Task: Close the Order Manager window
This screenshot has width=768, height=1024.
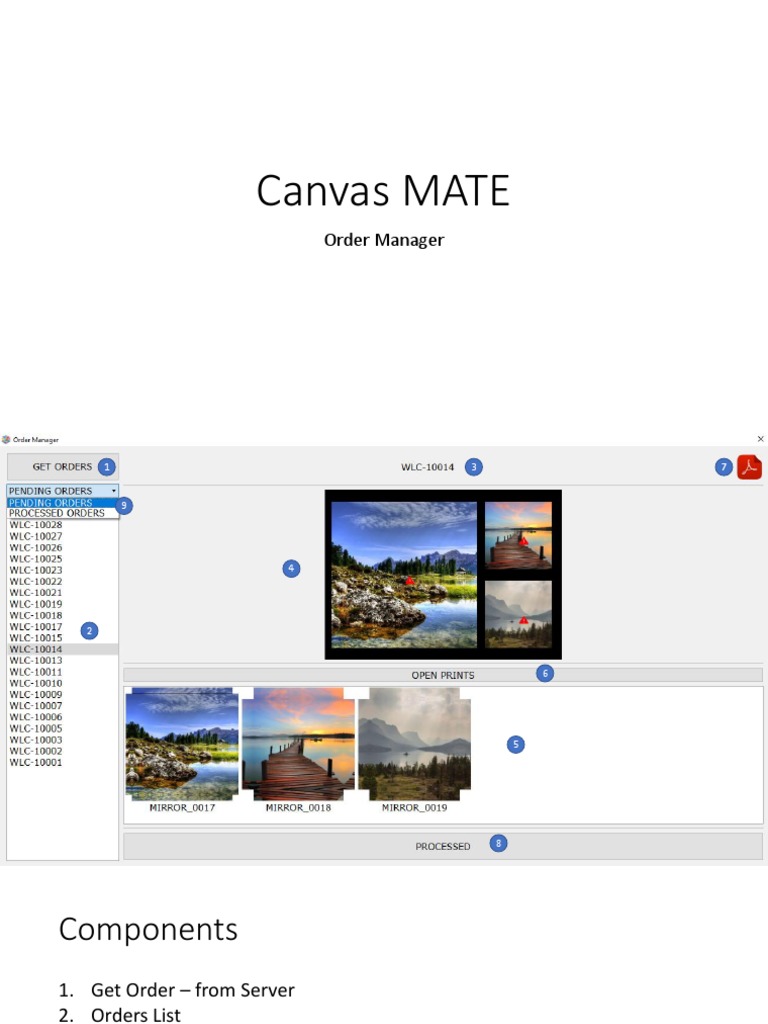Action: click(x=760, y=439)
